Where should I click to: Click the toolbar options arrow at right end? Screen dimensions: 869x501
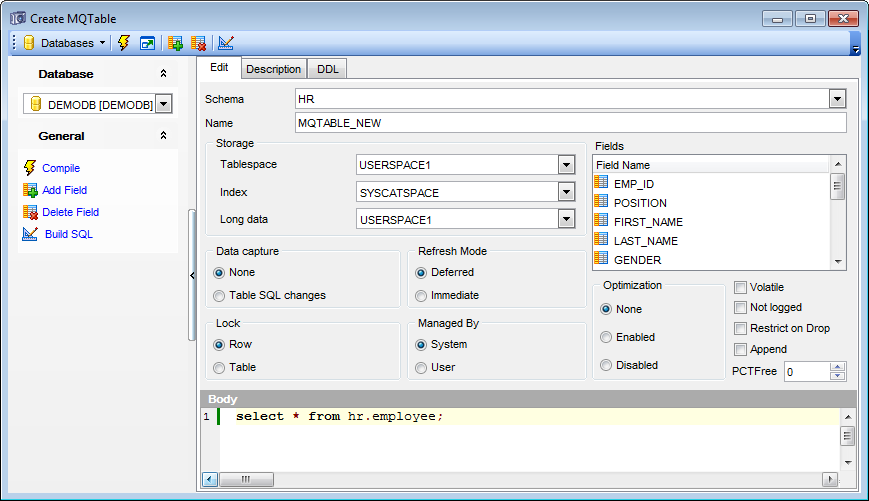point(856,50)
